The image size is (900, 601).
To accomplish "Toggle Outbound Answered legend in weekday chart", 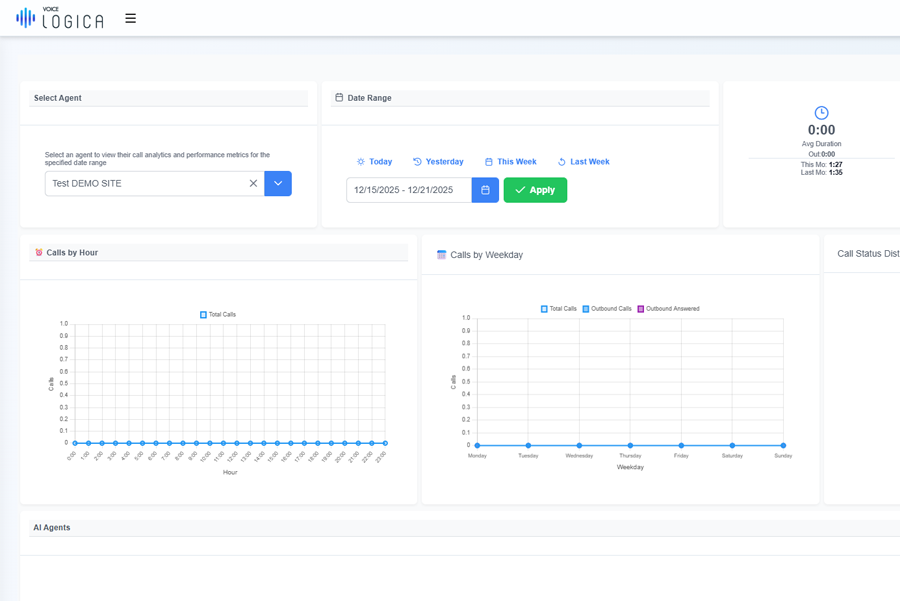I will (x=668, y=309).
